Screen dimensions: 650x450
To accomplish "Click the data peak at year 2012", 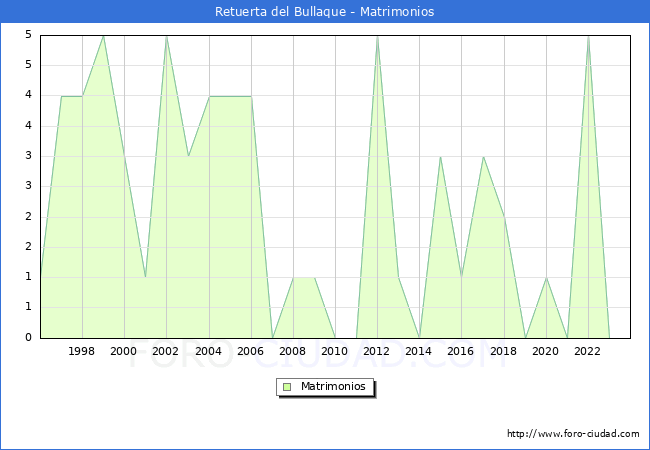I will (377, 37).
